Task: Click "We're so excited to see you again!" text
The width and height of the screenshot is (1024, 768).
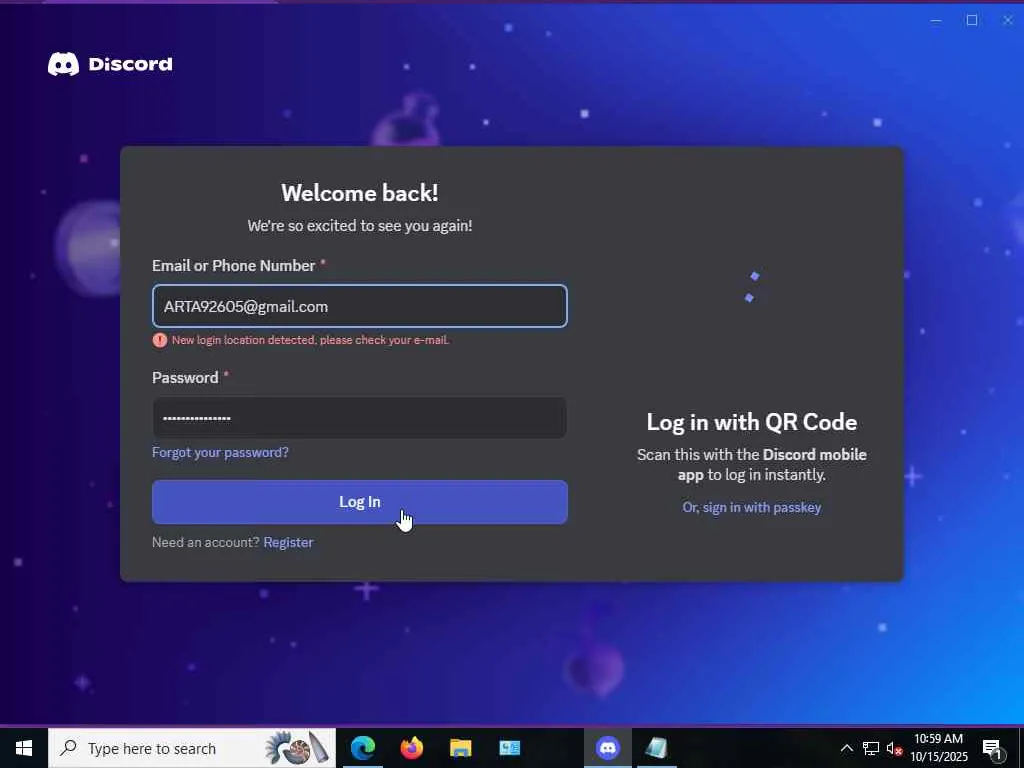Action: 360,226
